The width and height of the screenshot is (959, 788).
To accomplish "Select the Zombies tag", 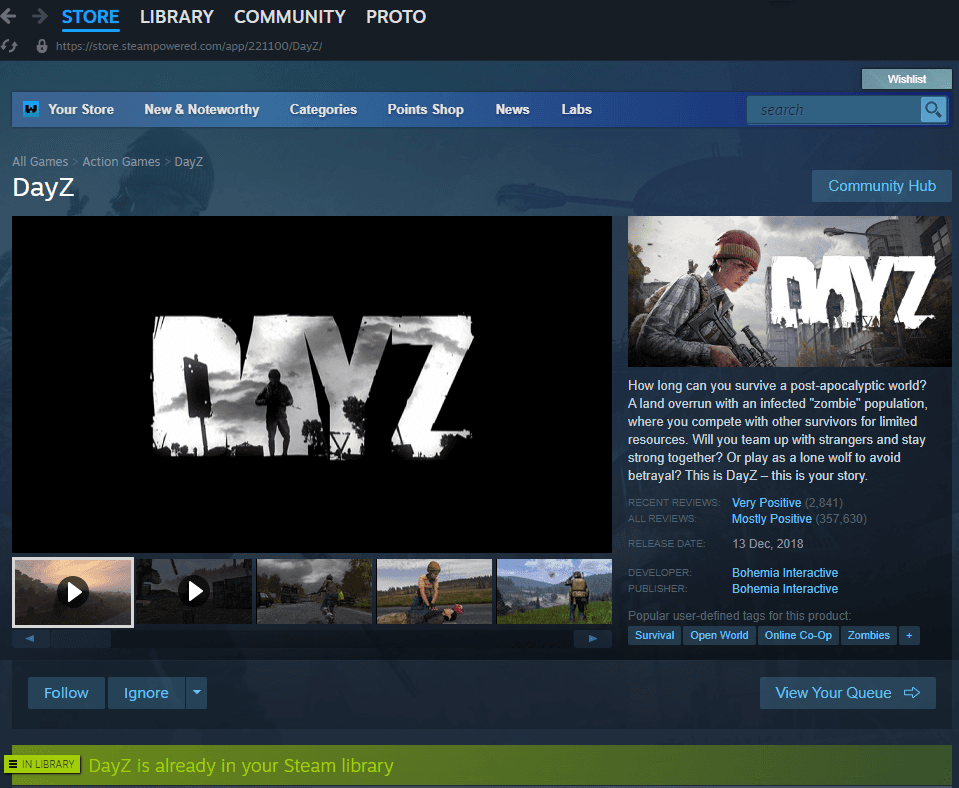I will (x=868, y=636).
